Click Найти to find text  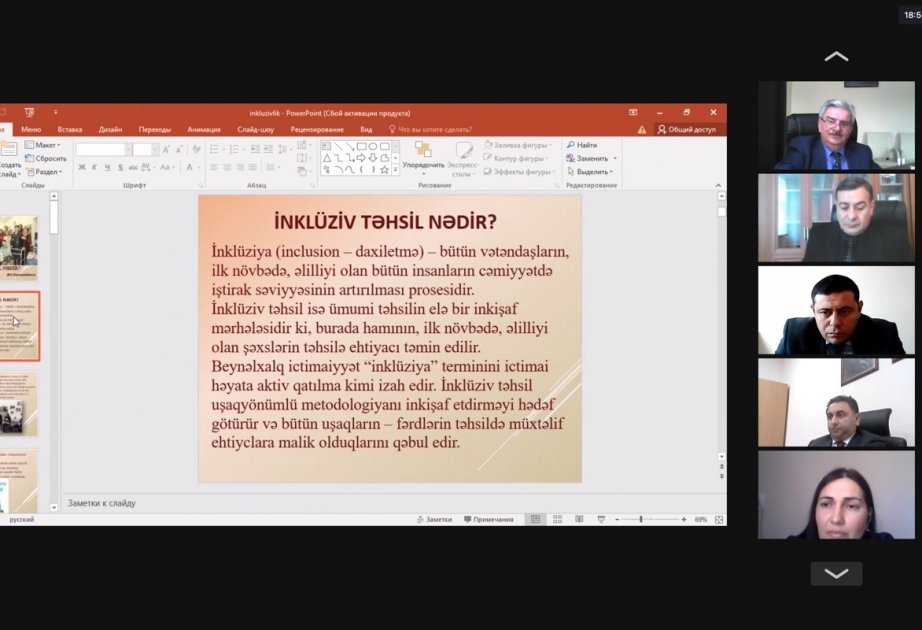582,145
